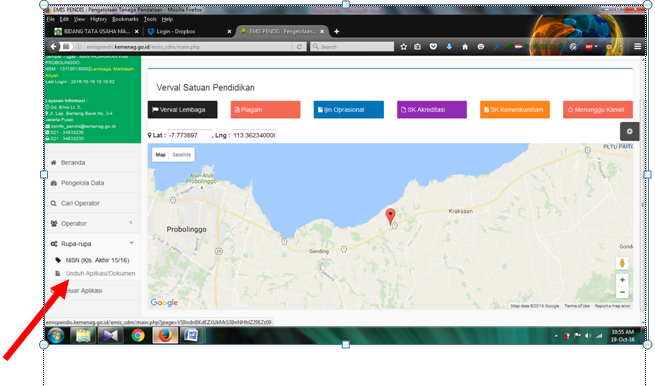The image size is (655, 386).
Task: Open the bookmarks list clipboard icon
Action: tap(417, 47)
